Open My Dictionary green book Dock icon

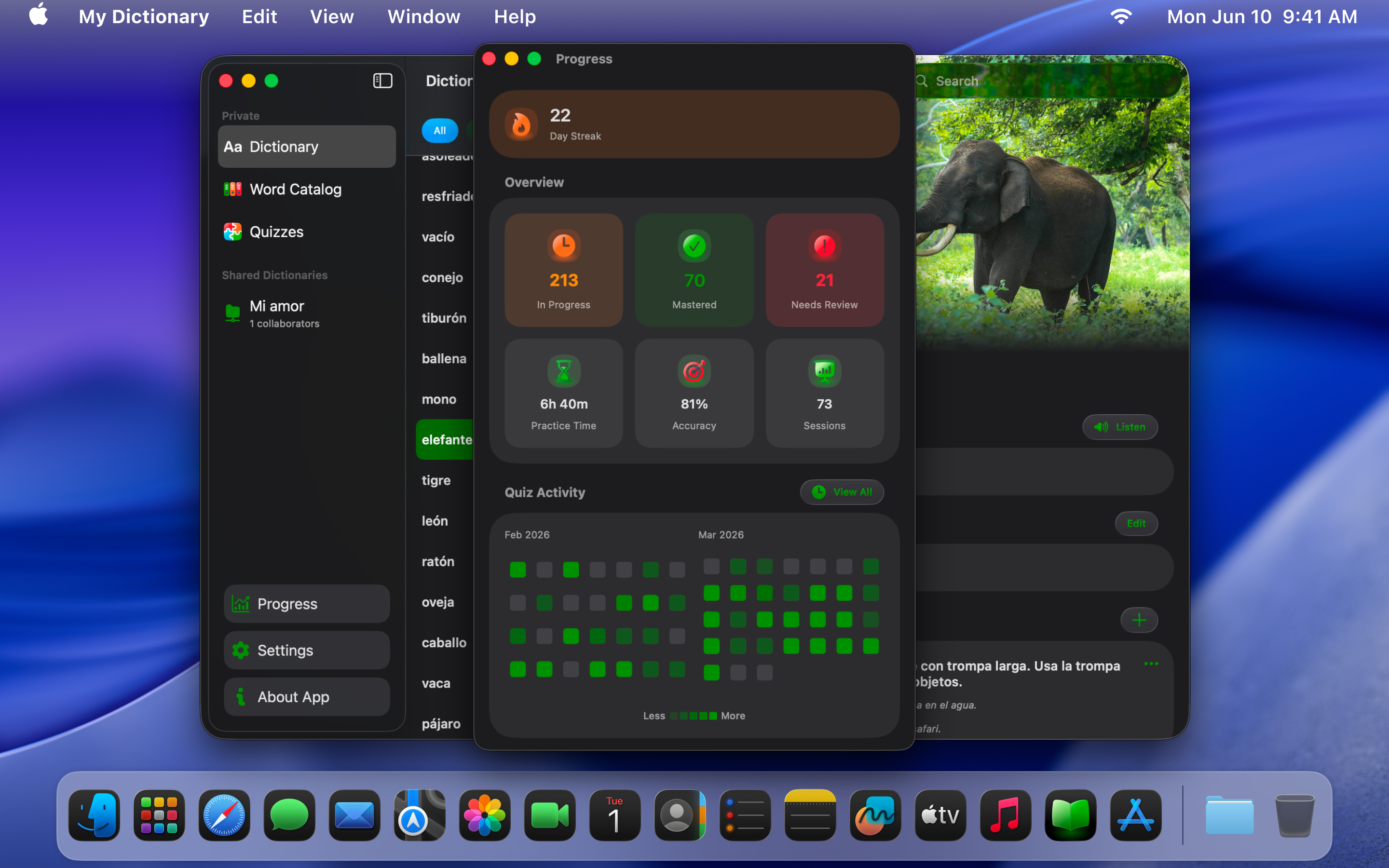1071,815
